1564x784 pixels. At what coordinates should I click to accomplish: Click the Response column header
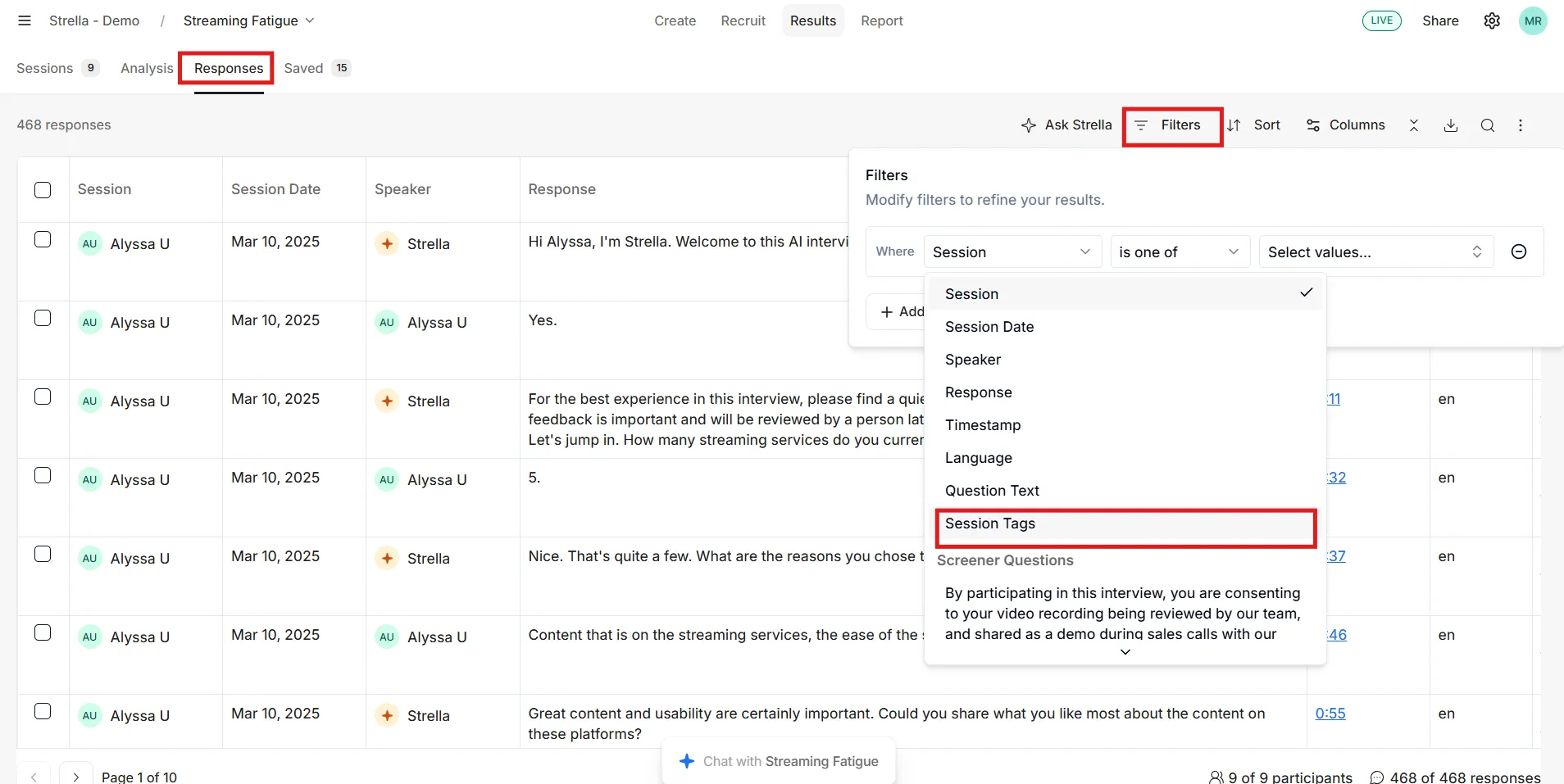[x=561, y=189]
